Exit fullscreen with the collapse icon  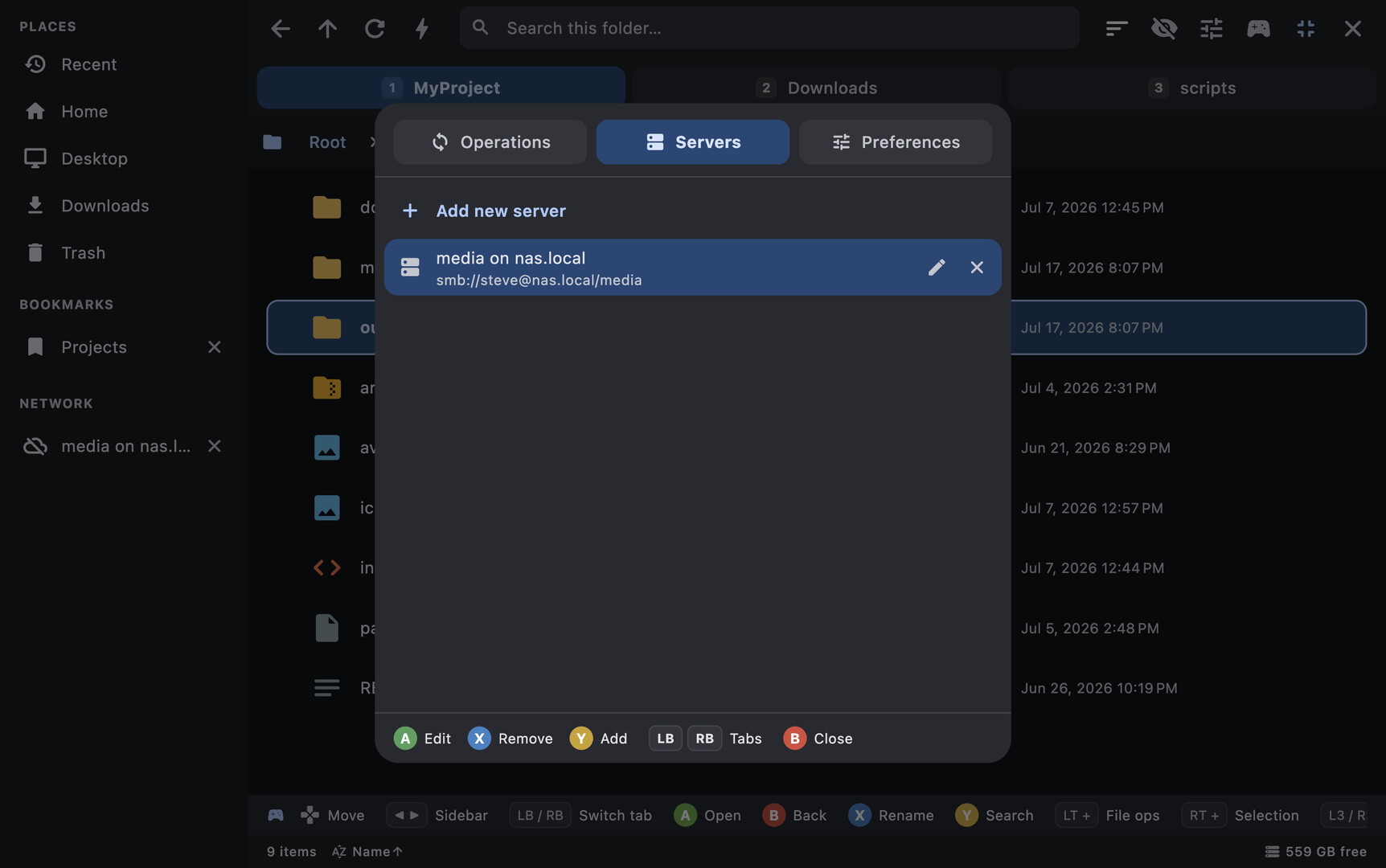pyautogui.click(x=1306, y=28)
